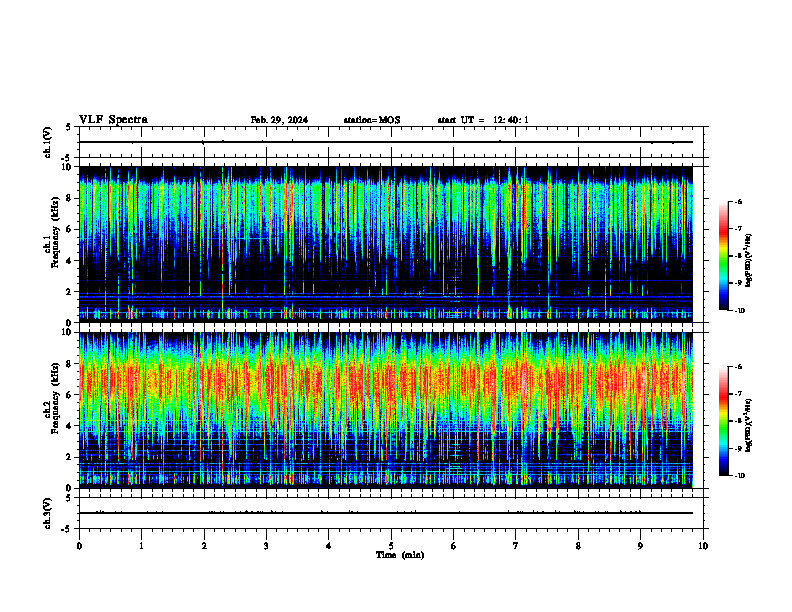This screenshot has height=612, width=792.
Task: Click the "Time (min)" axis title
Action: tap(400, 555)
